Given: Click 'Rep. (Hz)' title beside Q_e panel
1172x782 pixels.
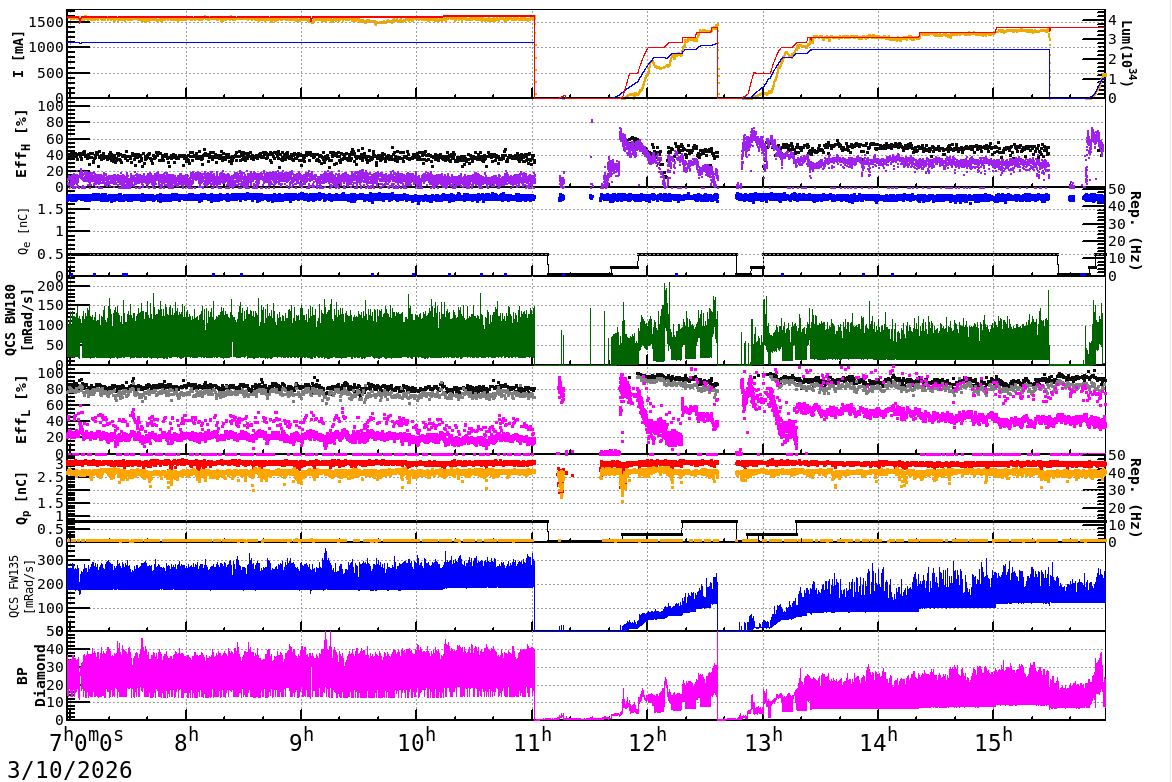Looking at the screenshot, I should tap(1135, 231).
